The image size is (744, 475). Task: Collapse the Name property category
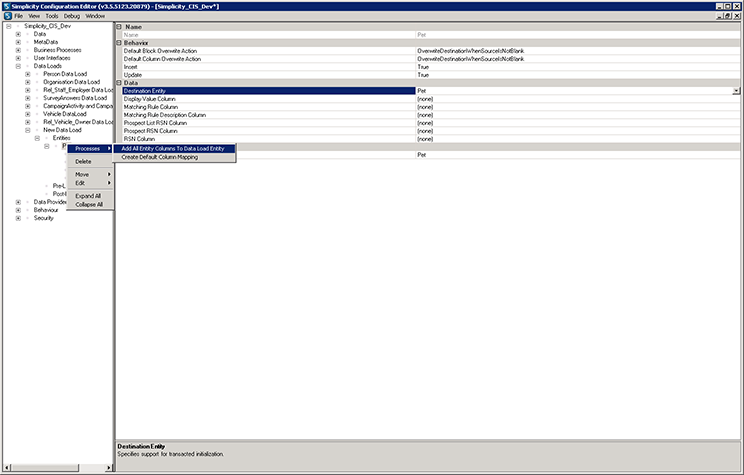[x=119, y=27]
